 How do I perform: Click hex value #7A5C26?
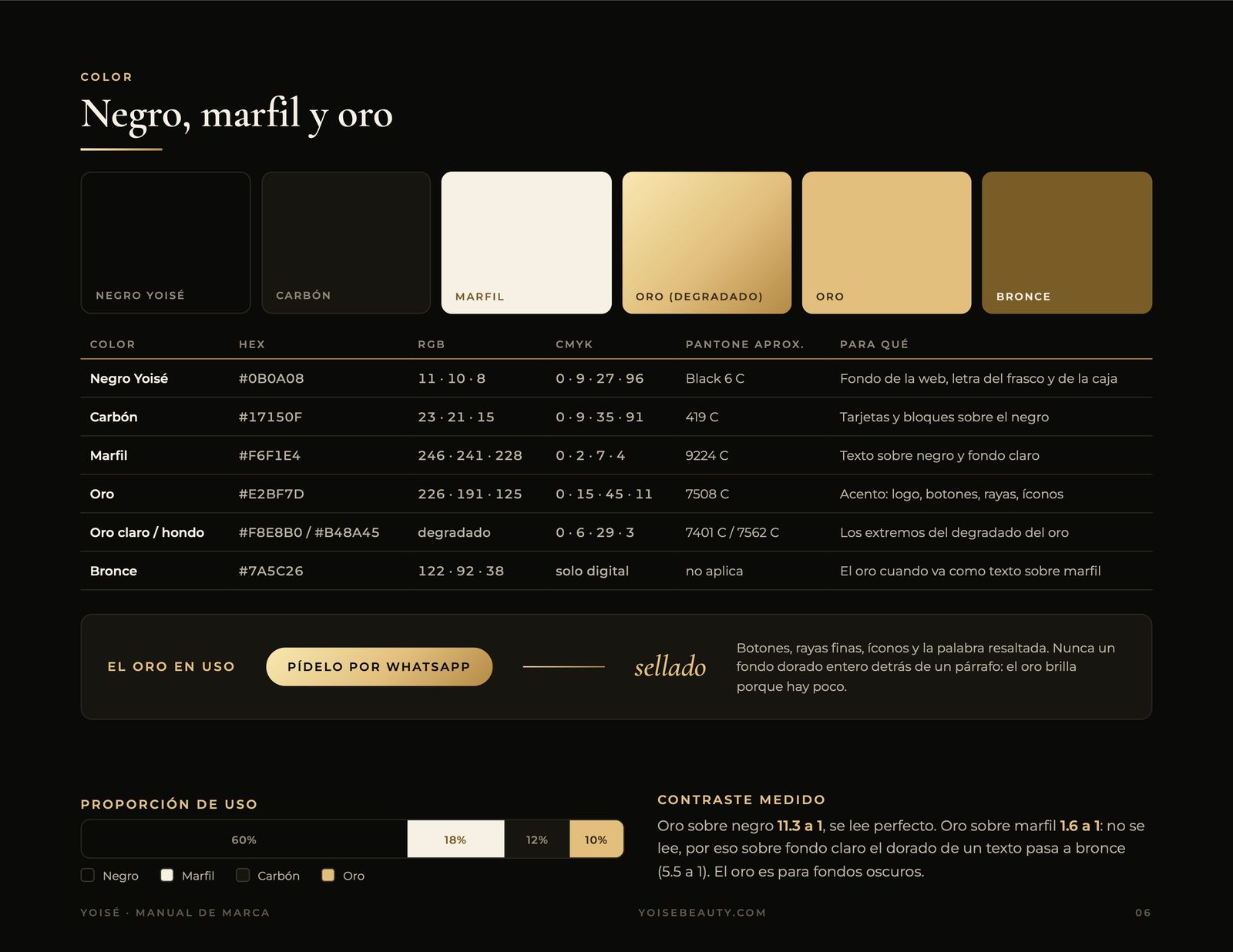tap(271, 571)
